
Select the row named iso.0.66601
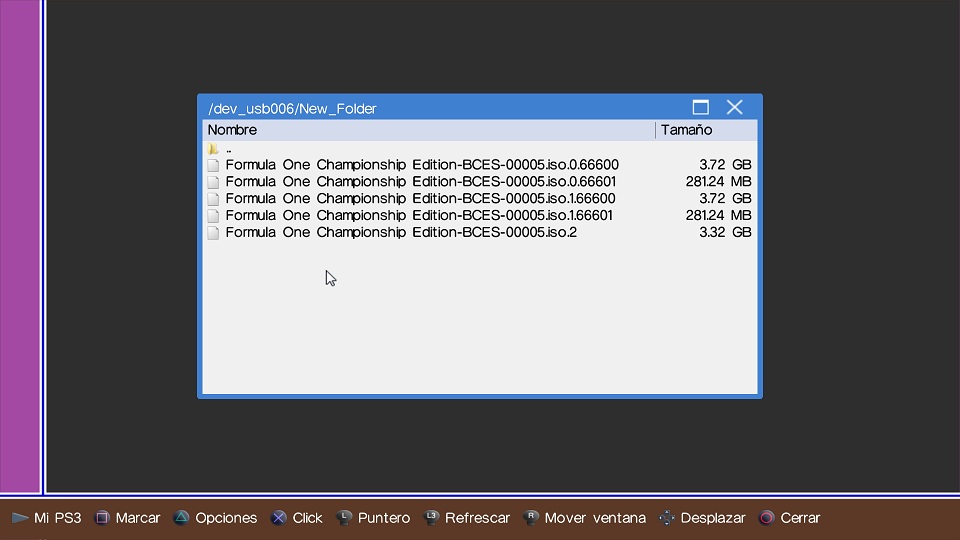point(479,182)
